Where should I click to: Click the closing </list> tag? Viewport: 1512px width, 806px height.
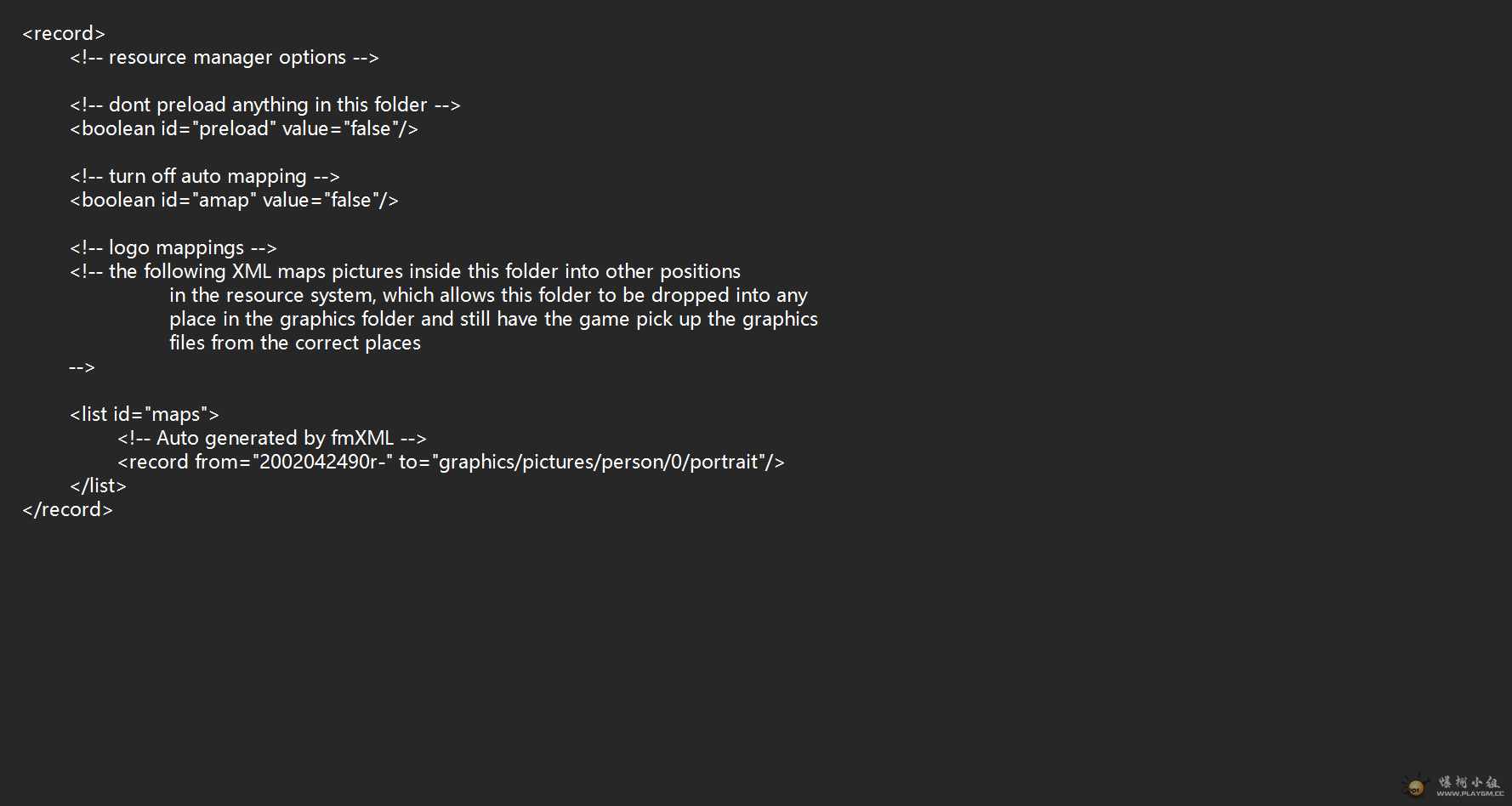click(98, 486)
